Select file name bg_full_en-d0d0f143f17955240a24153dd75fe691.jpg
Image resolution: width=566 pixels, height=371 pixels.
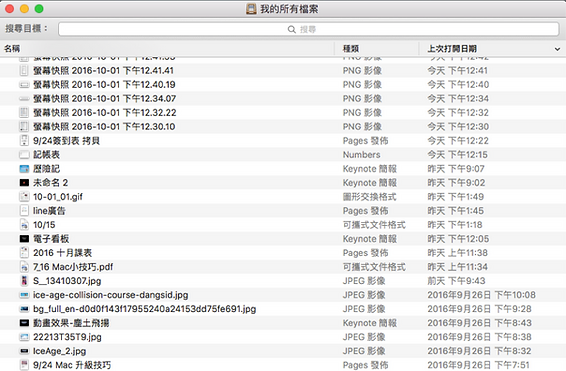144,309
